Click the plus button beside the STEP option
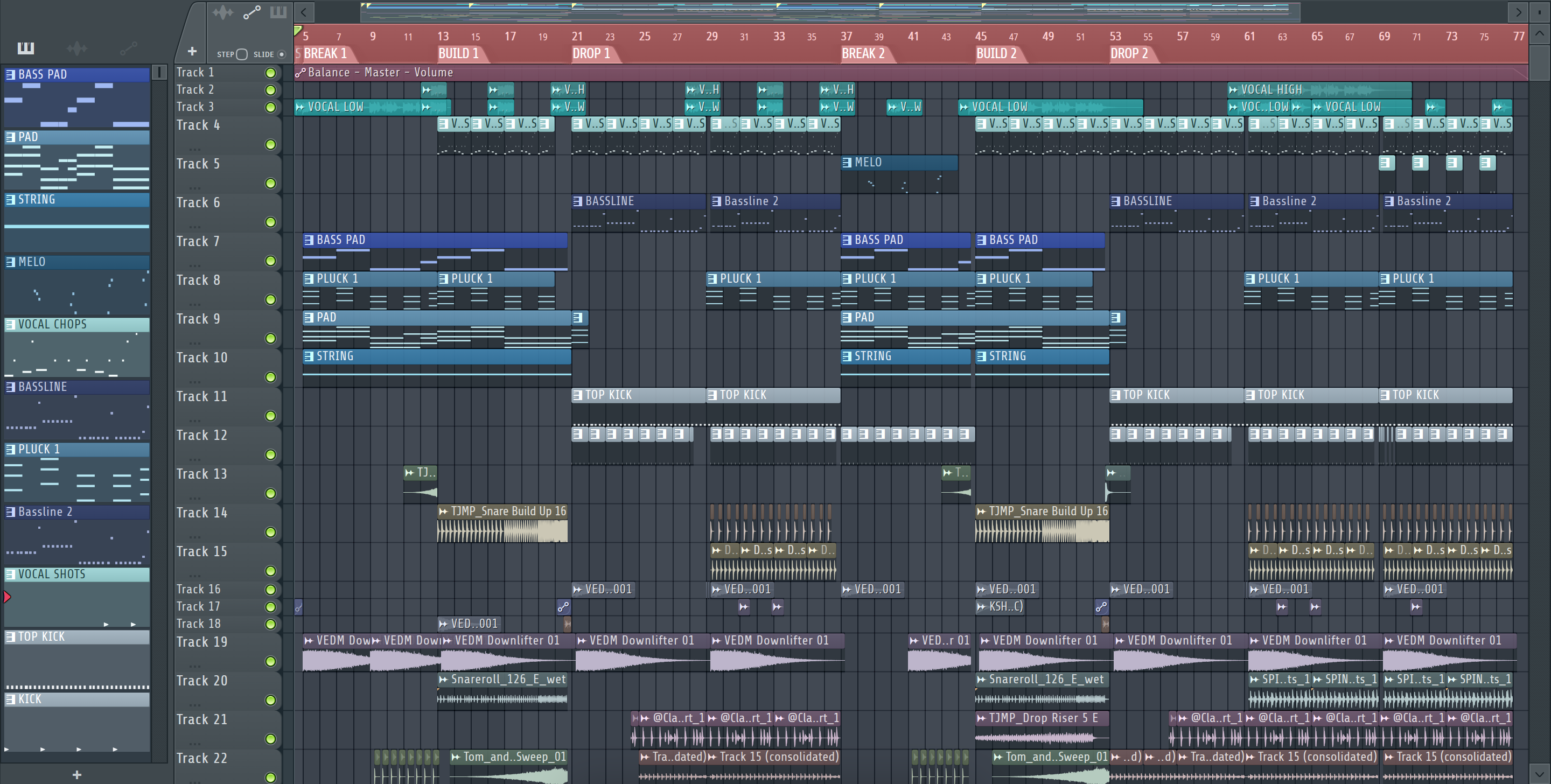The image size is (1551, 784). point(192,52)
